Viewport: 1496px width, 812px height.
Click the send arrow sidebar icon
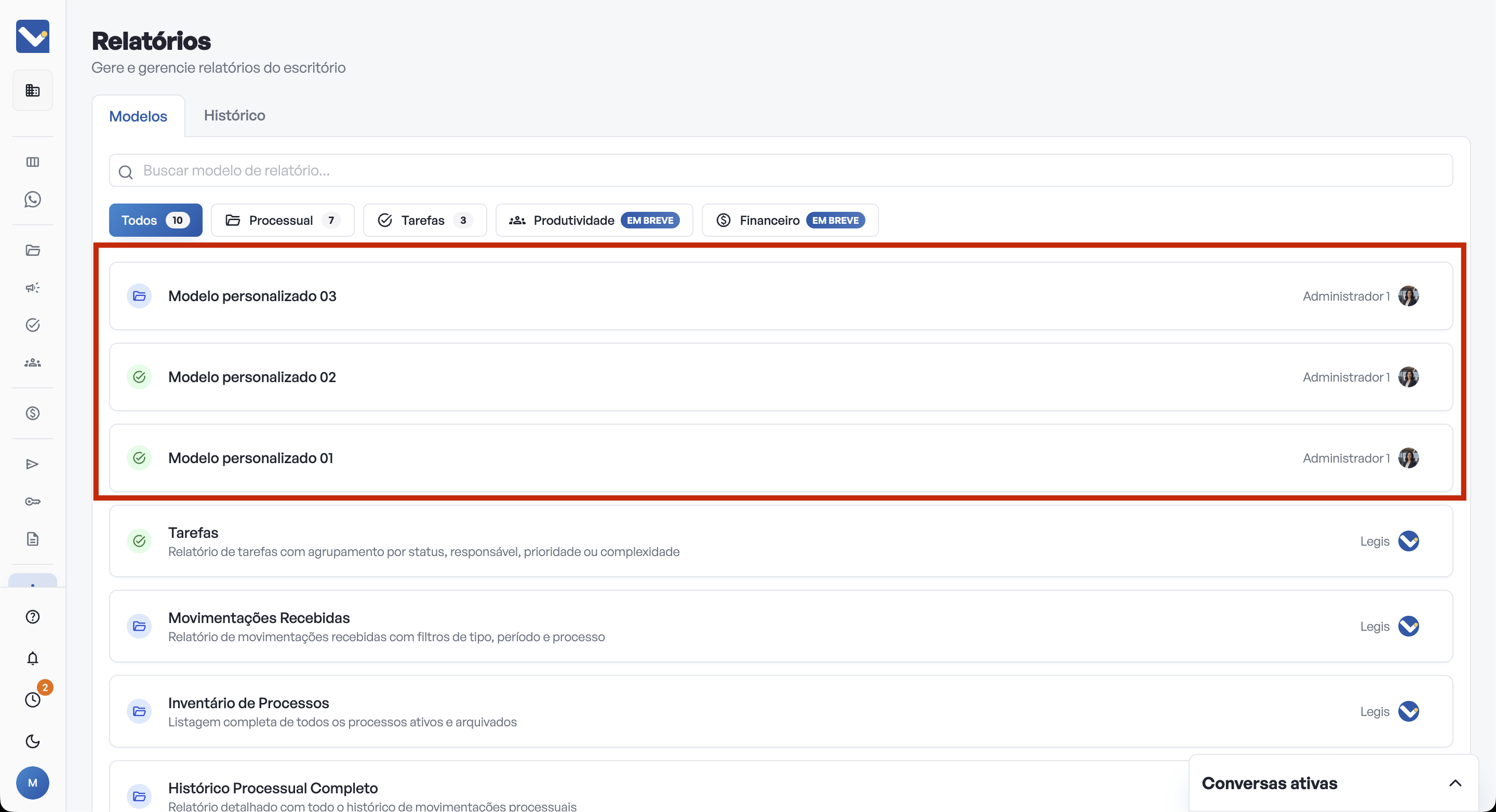pos(33,464)
